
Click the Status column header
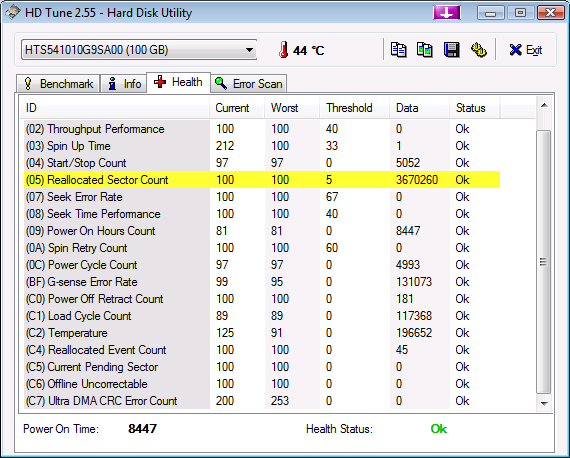[x=475, y=108]
